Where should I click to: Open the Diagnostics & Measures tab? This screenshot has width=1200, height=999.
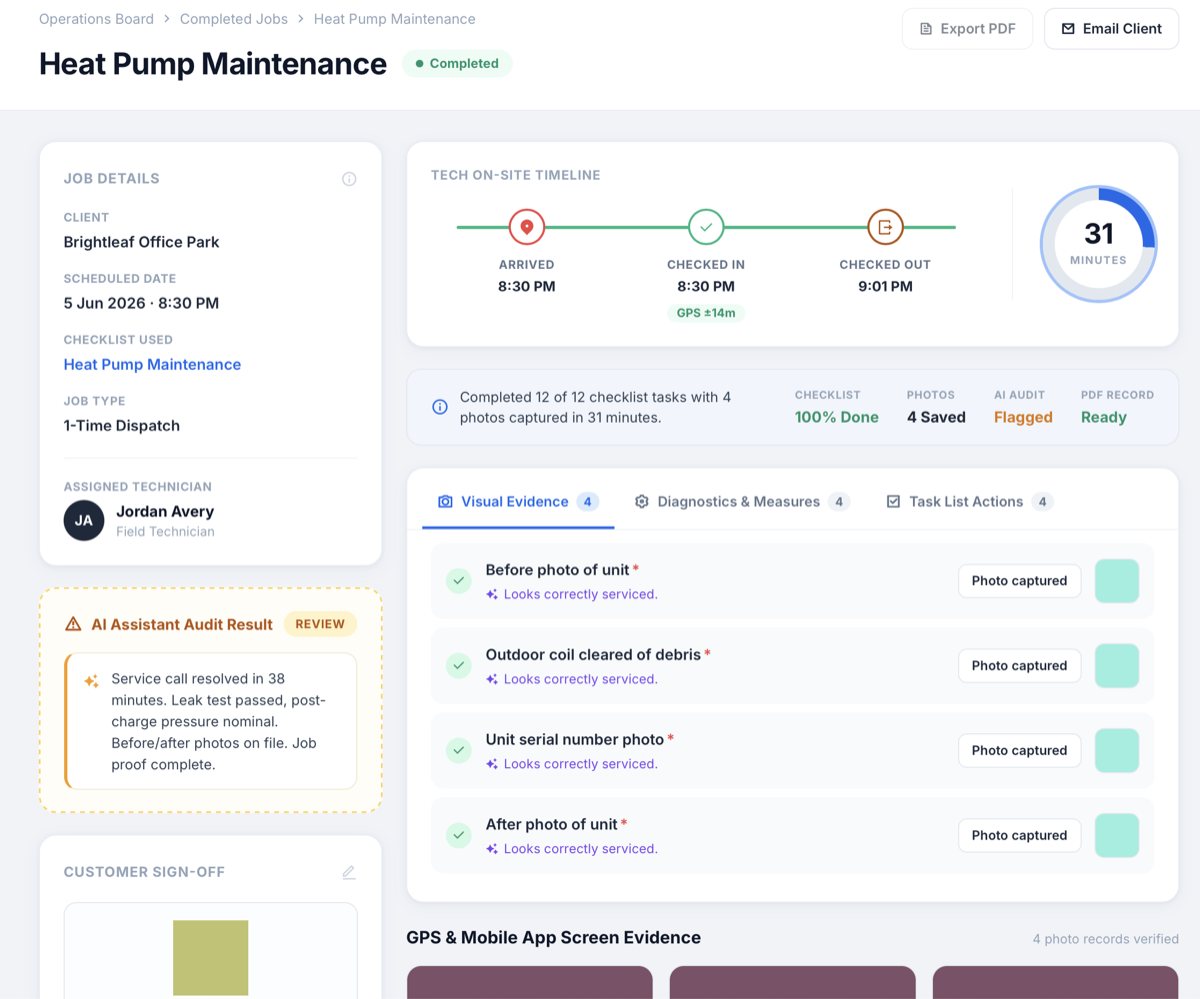point(742,501)
